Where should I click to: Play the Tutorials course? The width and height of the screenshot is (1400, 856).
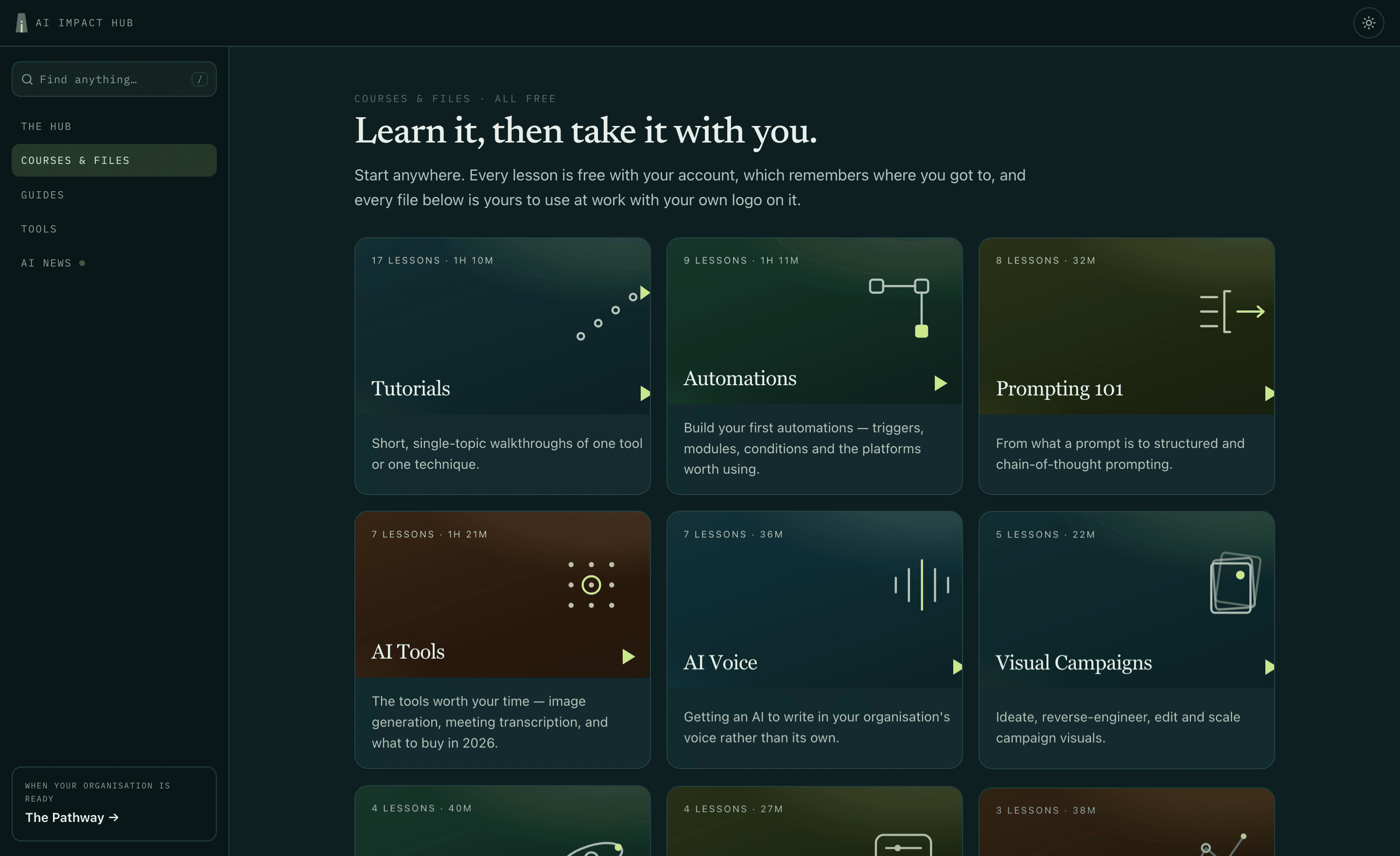point(645,393)
